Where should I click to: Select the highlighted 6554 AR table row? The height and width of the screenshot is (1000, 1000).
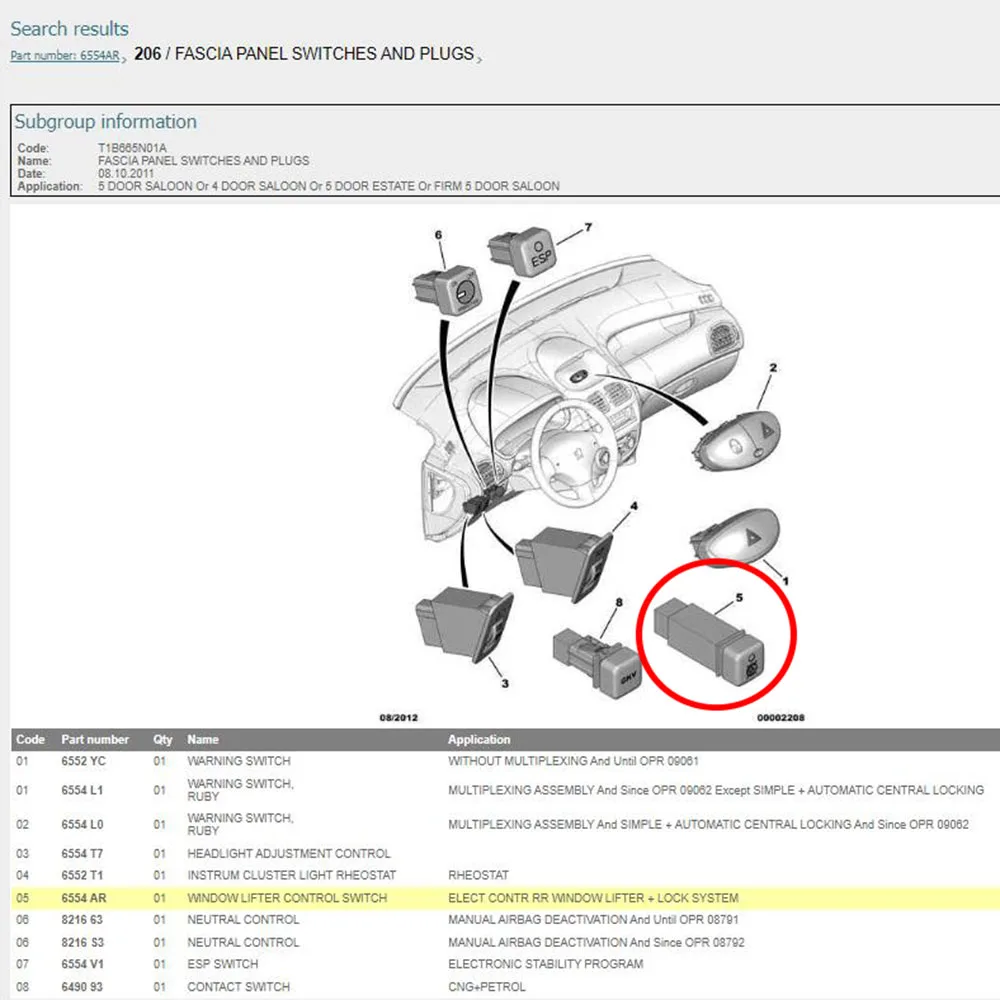click(505, 898)
